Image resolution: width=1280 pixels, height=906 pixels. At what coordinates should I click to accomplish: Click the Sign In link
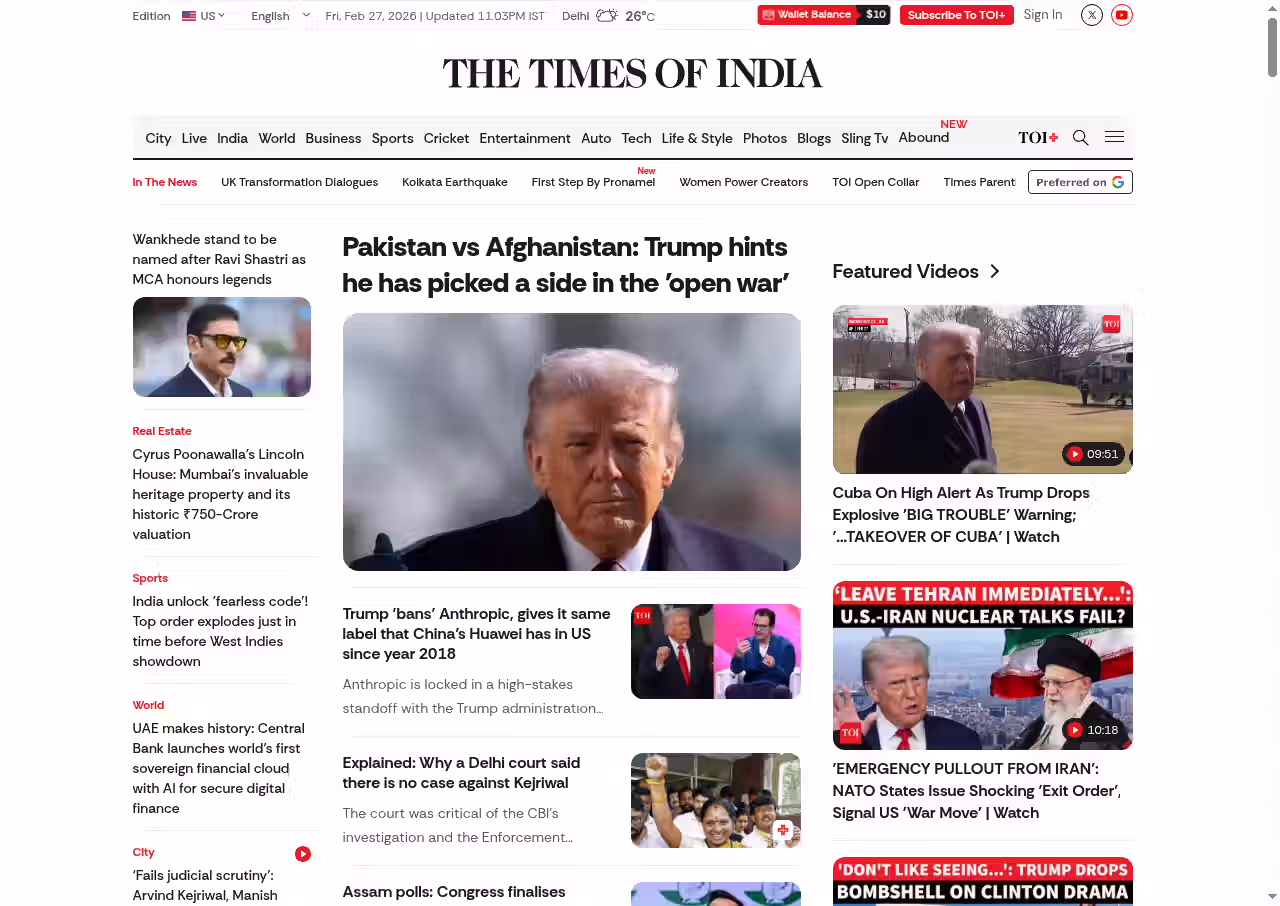[x=1043, y=15]
